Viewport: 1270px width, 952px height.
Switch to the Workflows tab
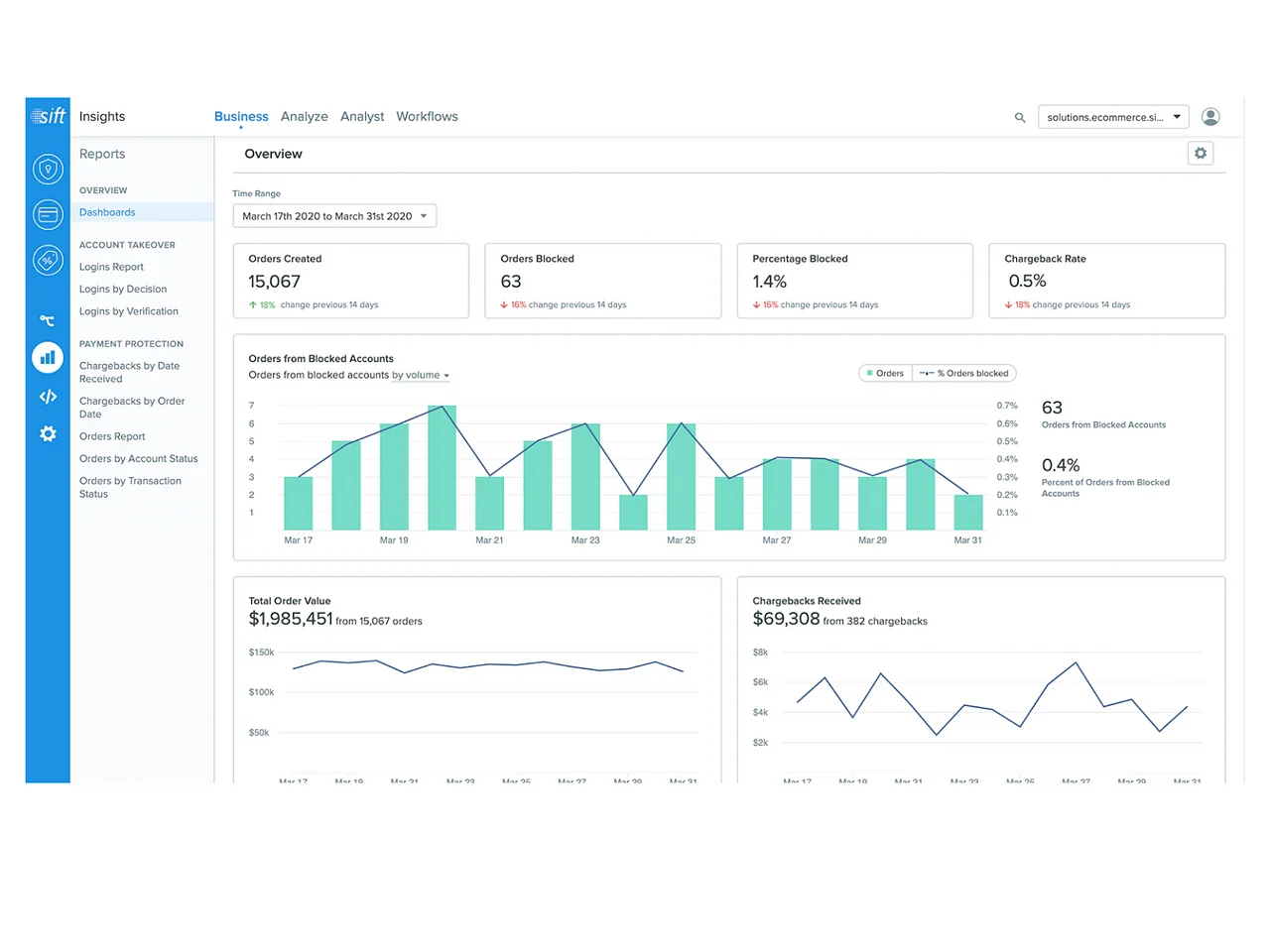pos(427,117)
